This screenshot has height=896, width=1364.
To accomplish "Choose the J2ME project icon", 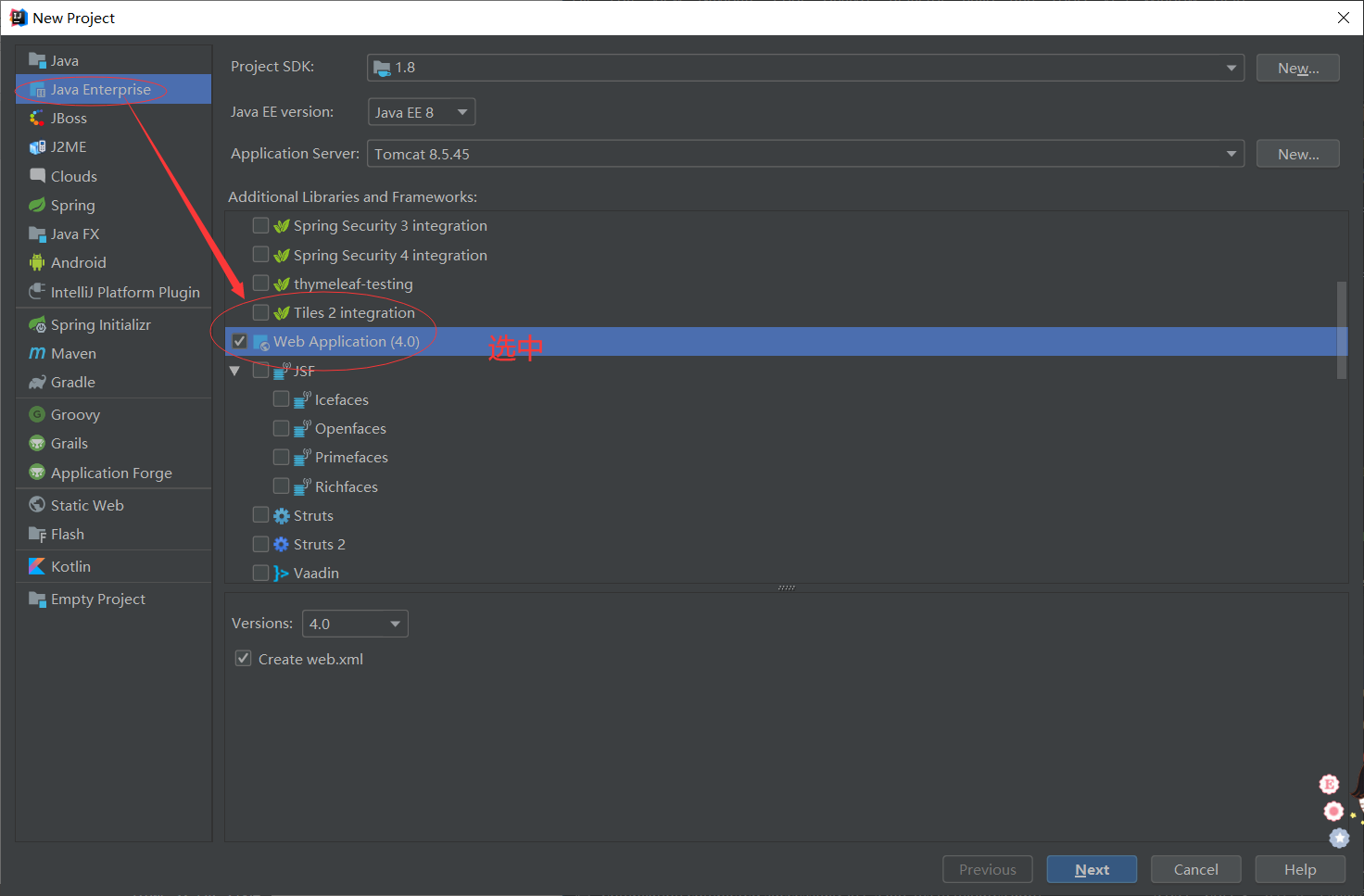I will coord(37,146).
